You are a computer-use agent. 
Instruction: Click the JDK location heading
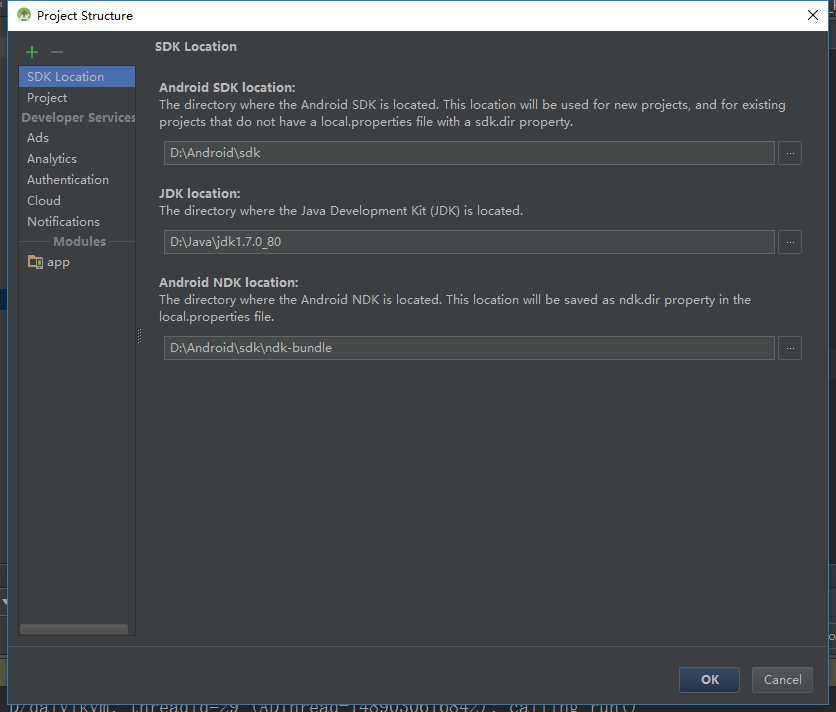(x=199, y=193)
